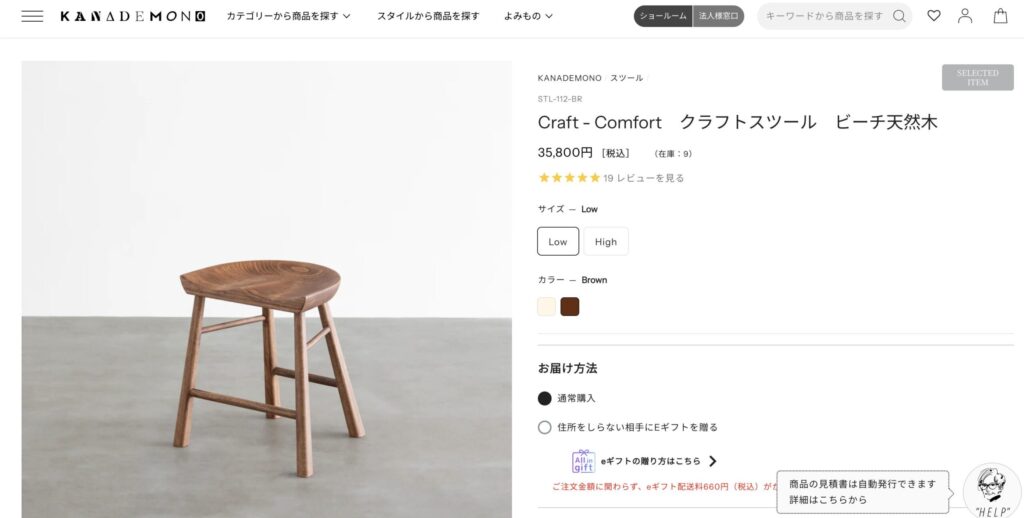This screenshot has height=518, width=1024.
Task: Open the wishlist heart icon
Action: pyautogui.click(x=934, y=16)
